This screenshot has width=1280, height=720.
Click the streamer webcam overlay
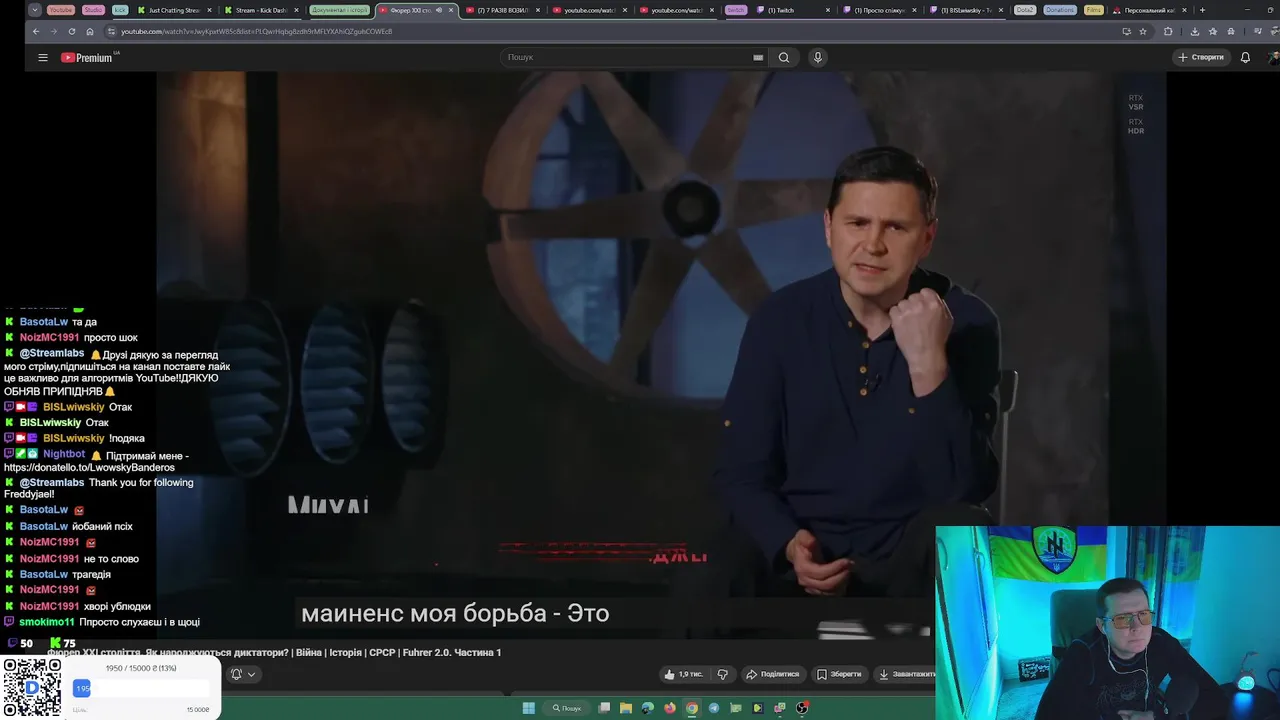1107,622
